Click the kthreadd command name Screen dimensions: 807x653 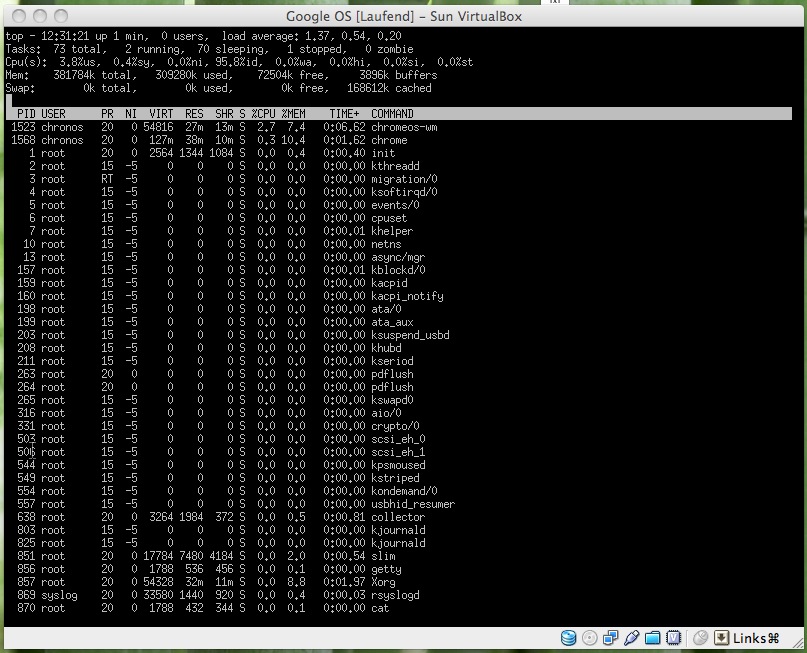click(395, 166)
